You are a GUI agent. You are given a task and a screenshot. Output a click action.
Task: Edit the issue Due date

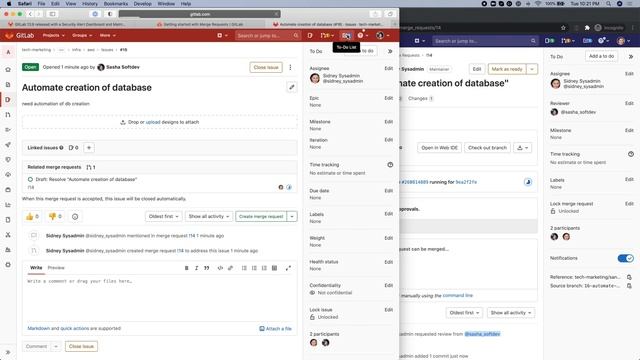coord(389,191)
